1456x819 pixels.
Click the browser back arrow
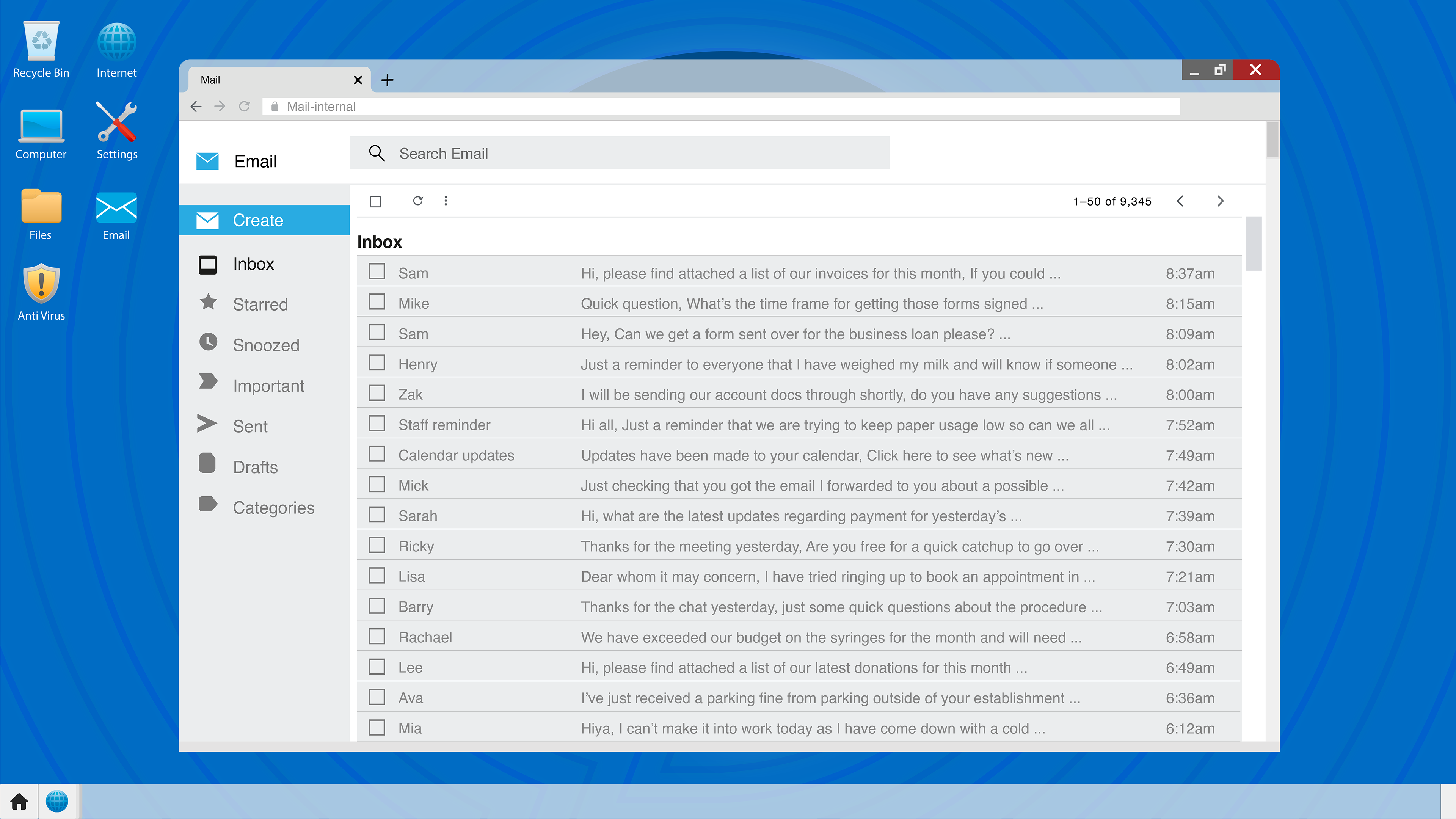click(196, 106)
